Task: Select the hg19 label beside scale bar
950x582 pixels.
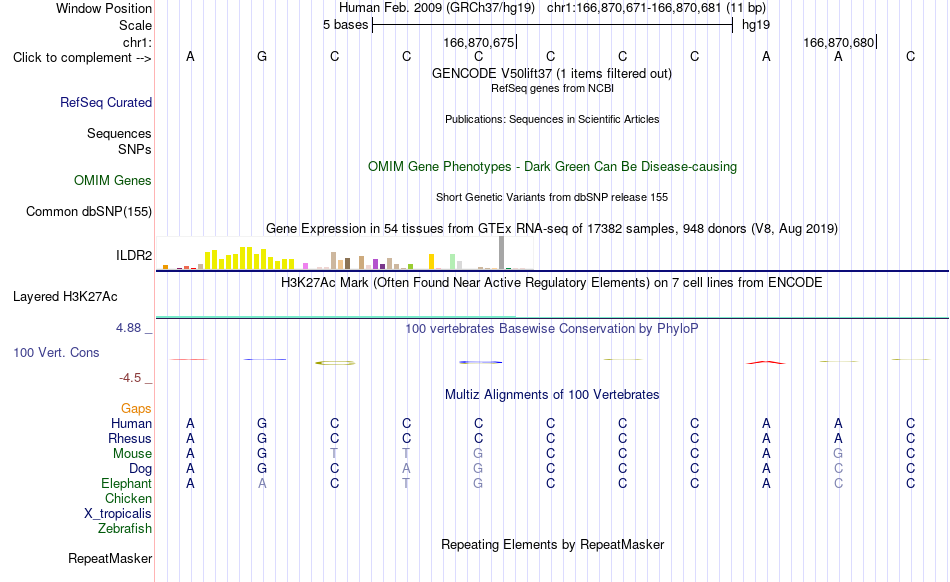Action: [x=756, y=25]
